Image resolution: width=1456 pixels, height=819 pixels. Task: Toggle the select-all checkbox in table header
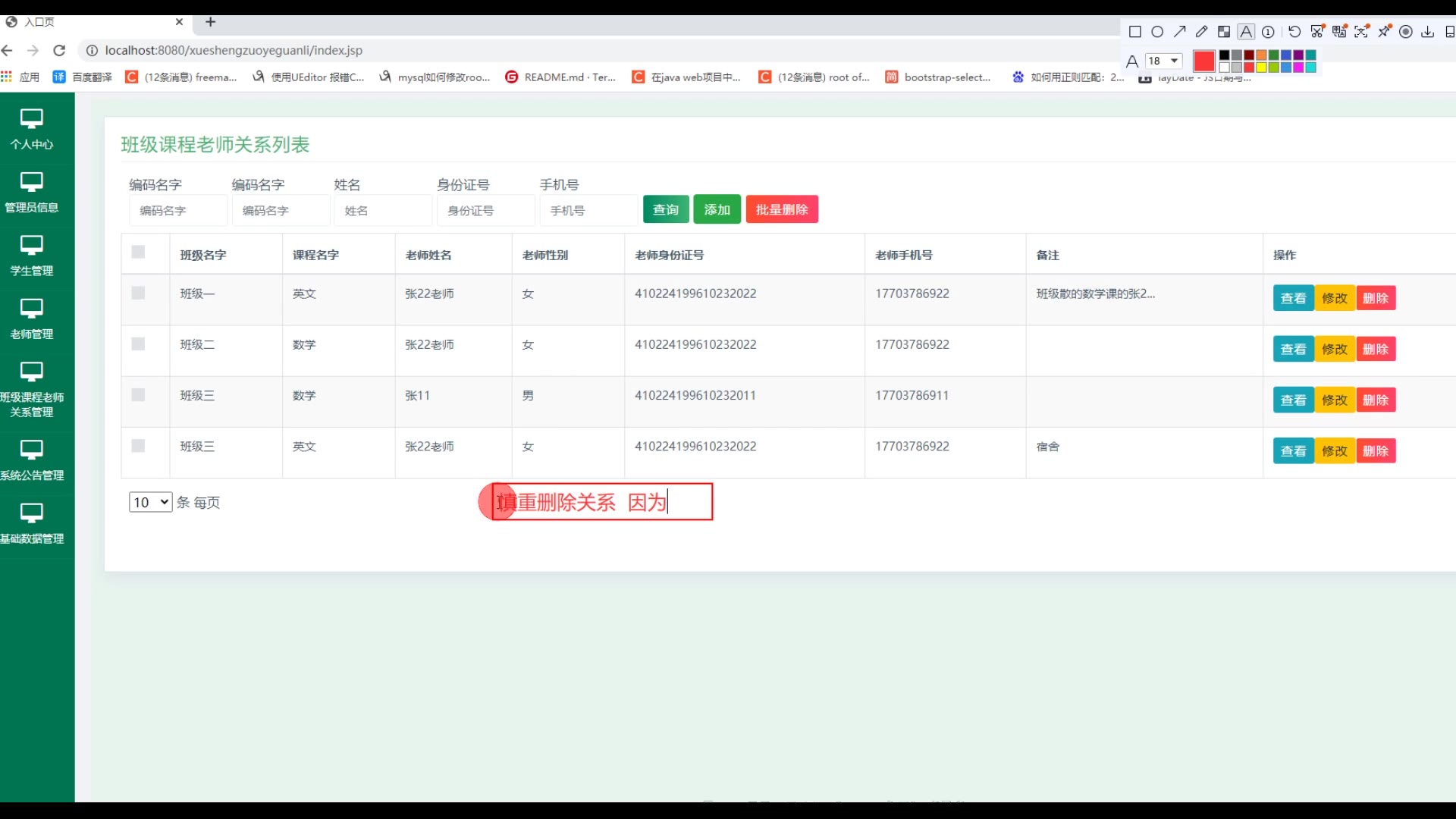coord(138,252)
